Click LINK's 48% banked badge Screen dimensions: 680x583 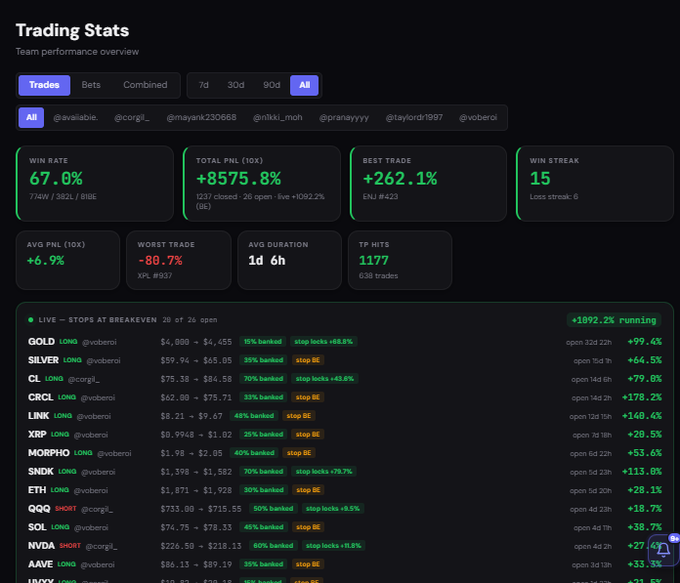click(254, 416)
